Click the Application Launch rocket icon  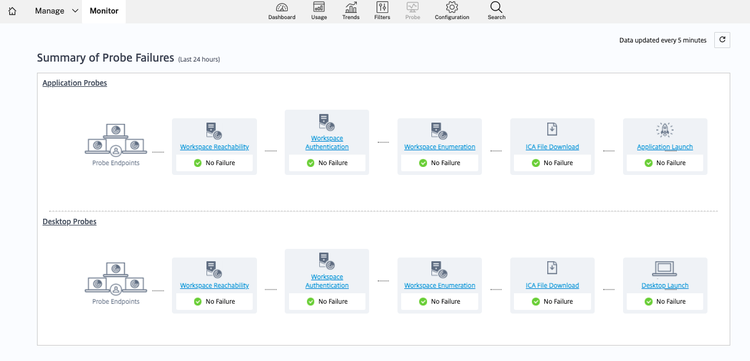click(x=664, y=130)
